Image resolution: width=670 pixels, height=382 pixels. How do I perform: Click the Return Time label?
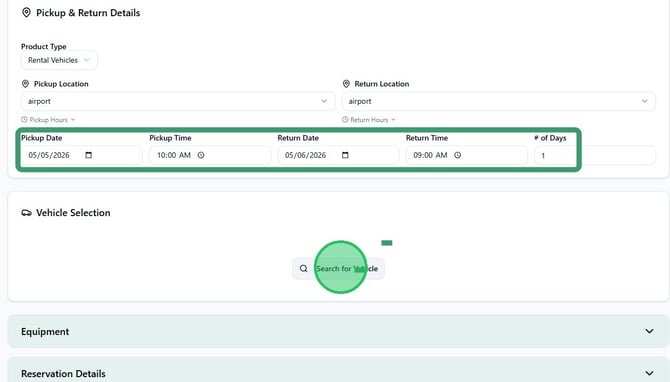pyautogui.click(x=427, y=138)
